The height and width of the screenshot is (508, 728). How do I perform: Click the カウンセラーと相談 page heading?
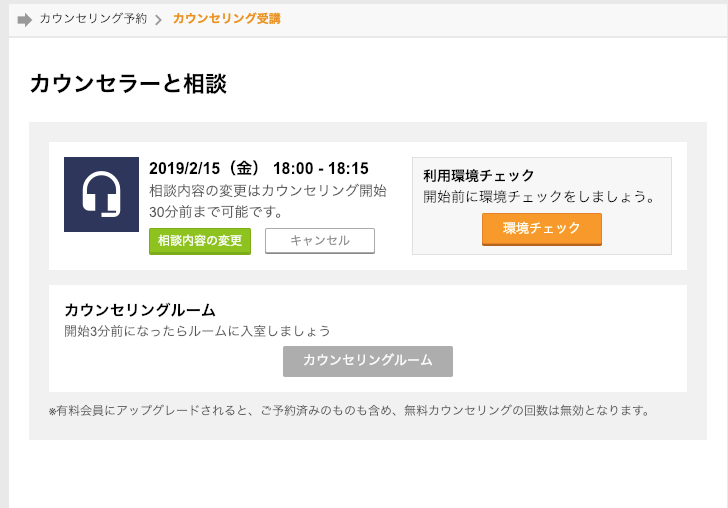[128, 84]
